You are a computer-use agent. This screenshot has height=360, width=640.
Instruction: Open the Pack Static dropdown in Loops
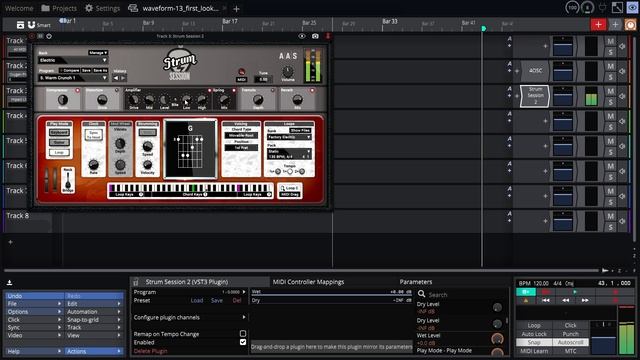pyautogui.click(x=289, y=154)
